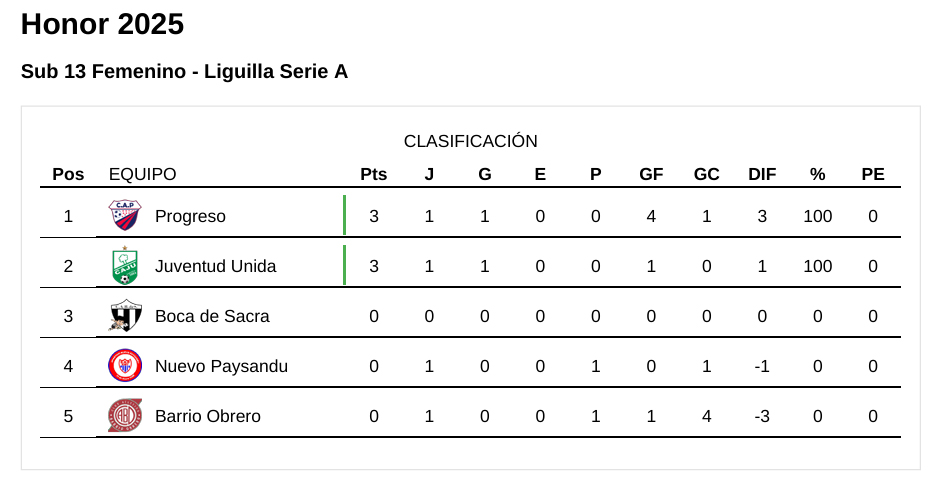Click the Progreso team crest icon
The height and width of the screenshot is (492, 947).
coord(125,216)
